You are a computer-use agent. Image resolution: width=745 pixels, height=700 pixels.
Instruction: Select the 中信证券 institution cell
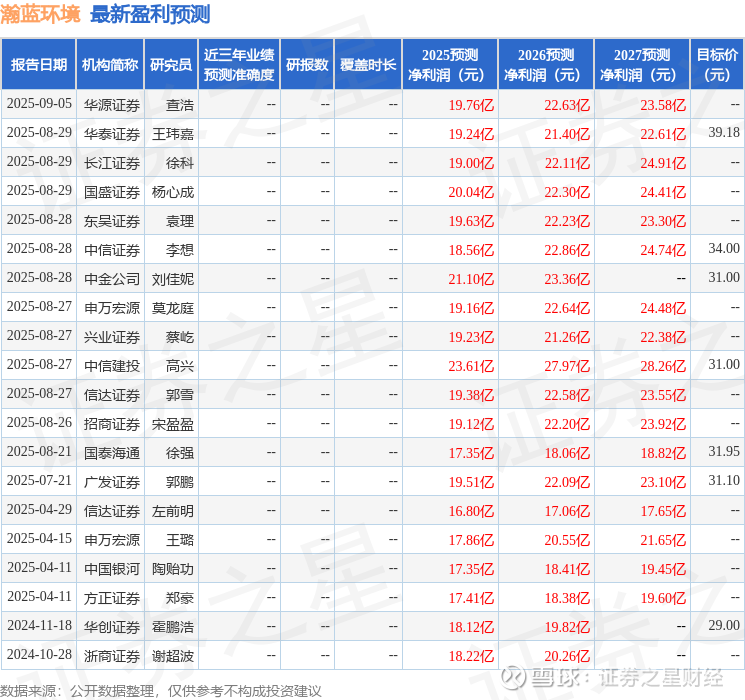[112, 250]
